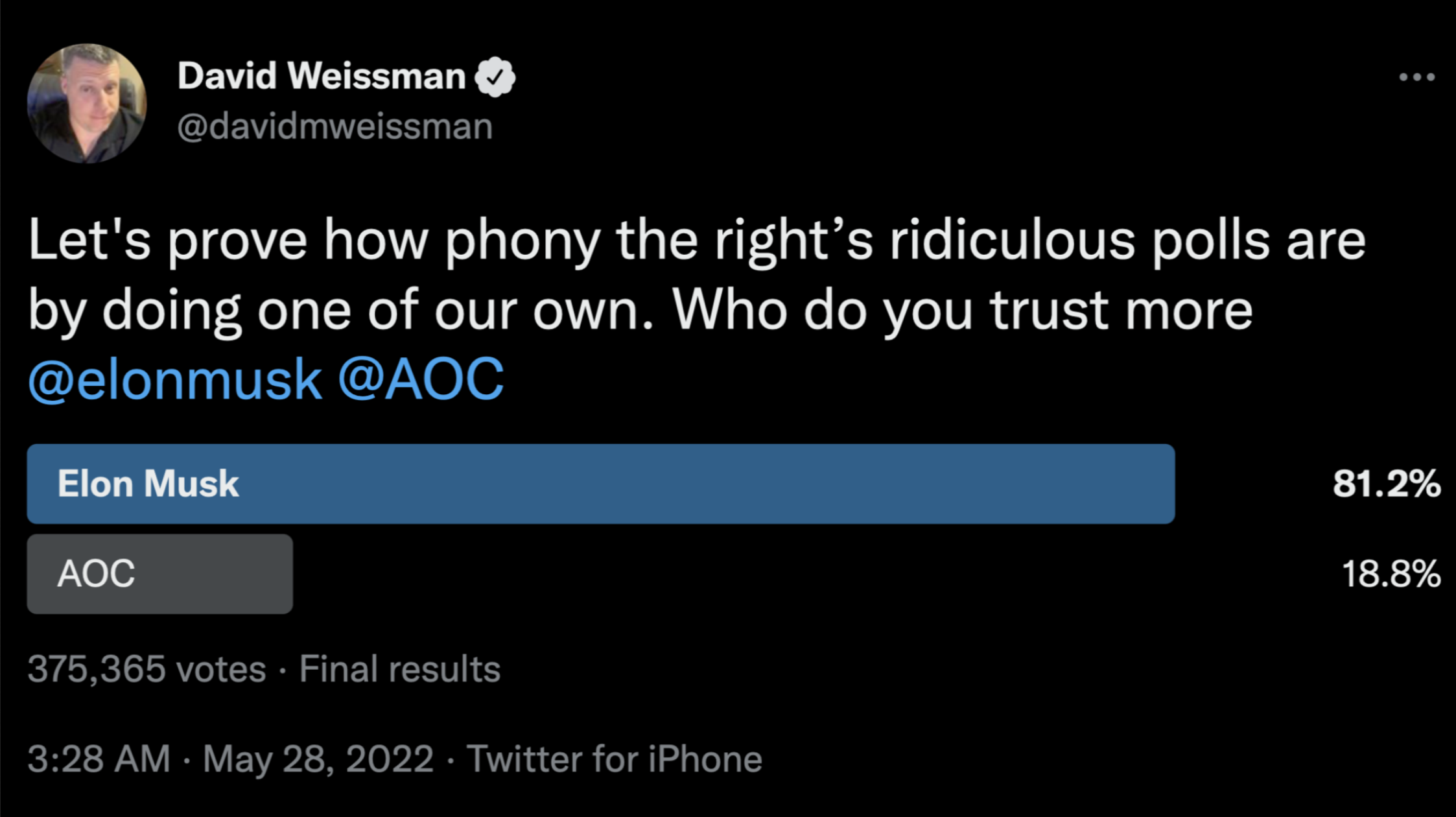Open the Twitter for iPhone source link
Image resolution: width=1456 pixels, height=817 pixels.
615,759
